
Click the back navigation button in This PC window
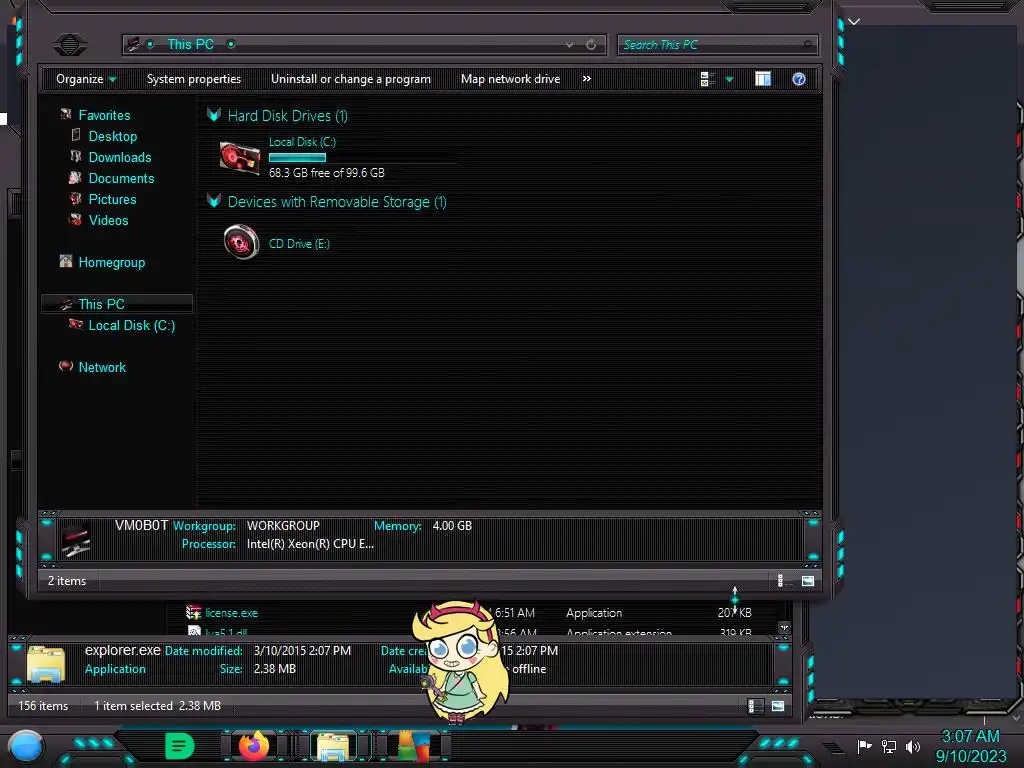(69, 44)
